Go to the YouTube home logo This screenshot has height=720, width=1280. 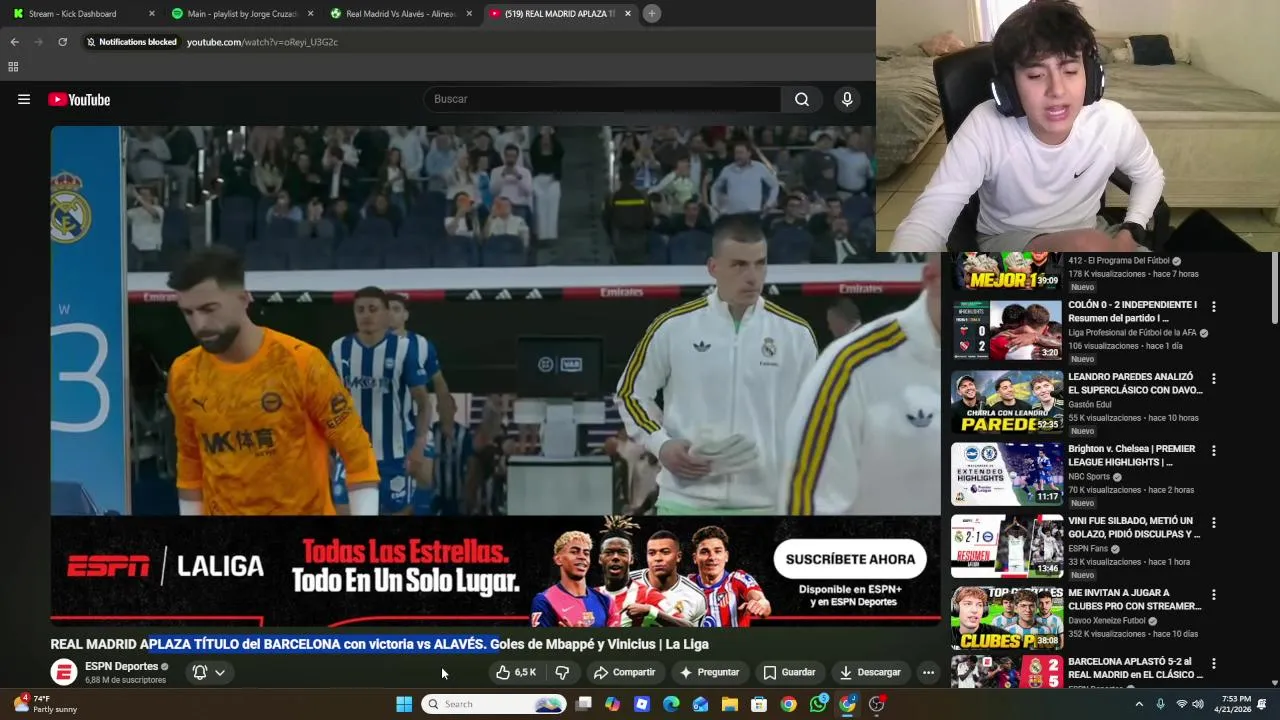pyautogui.click(x=79, y=99)
